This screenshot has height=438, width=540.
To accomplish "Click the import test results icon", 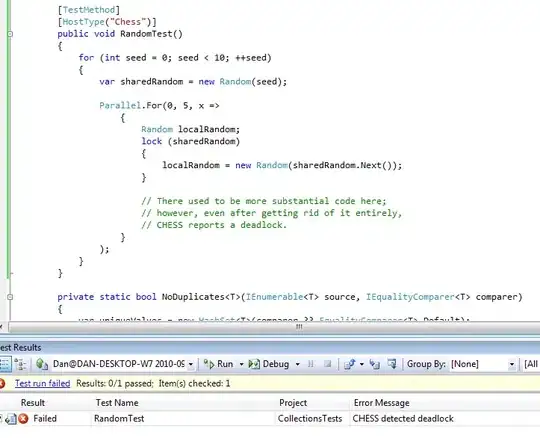I will click(374, 364).
